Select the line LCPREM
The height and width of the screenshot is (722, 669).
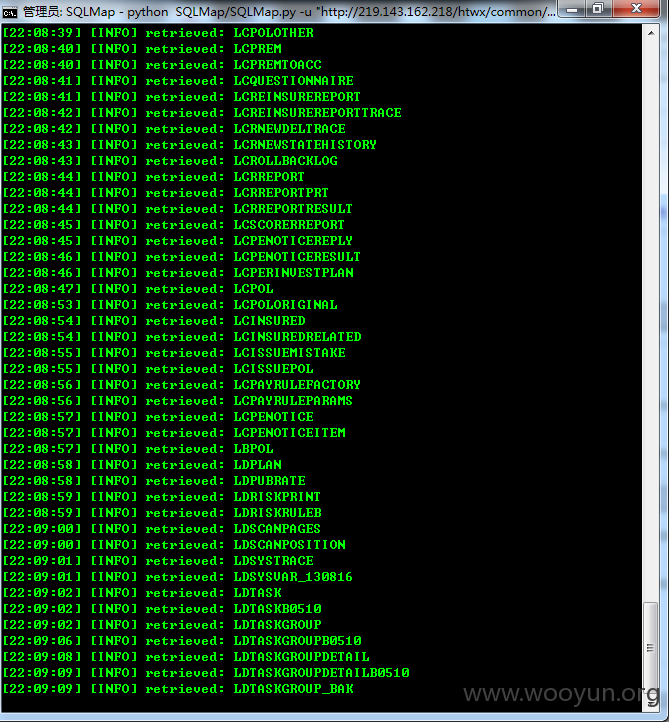click(142, 49)
